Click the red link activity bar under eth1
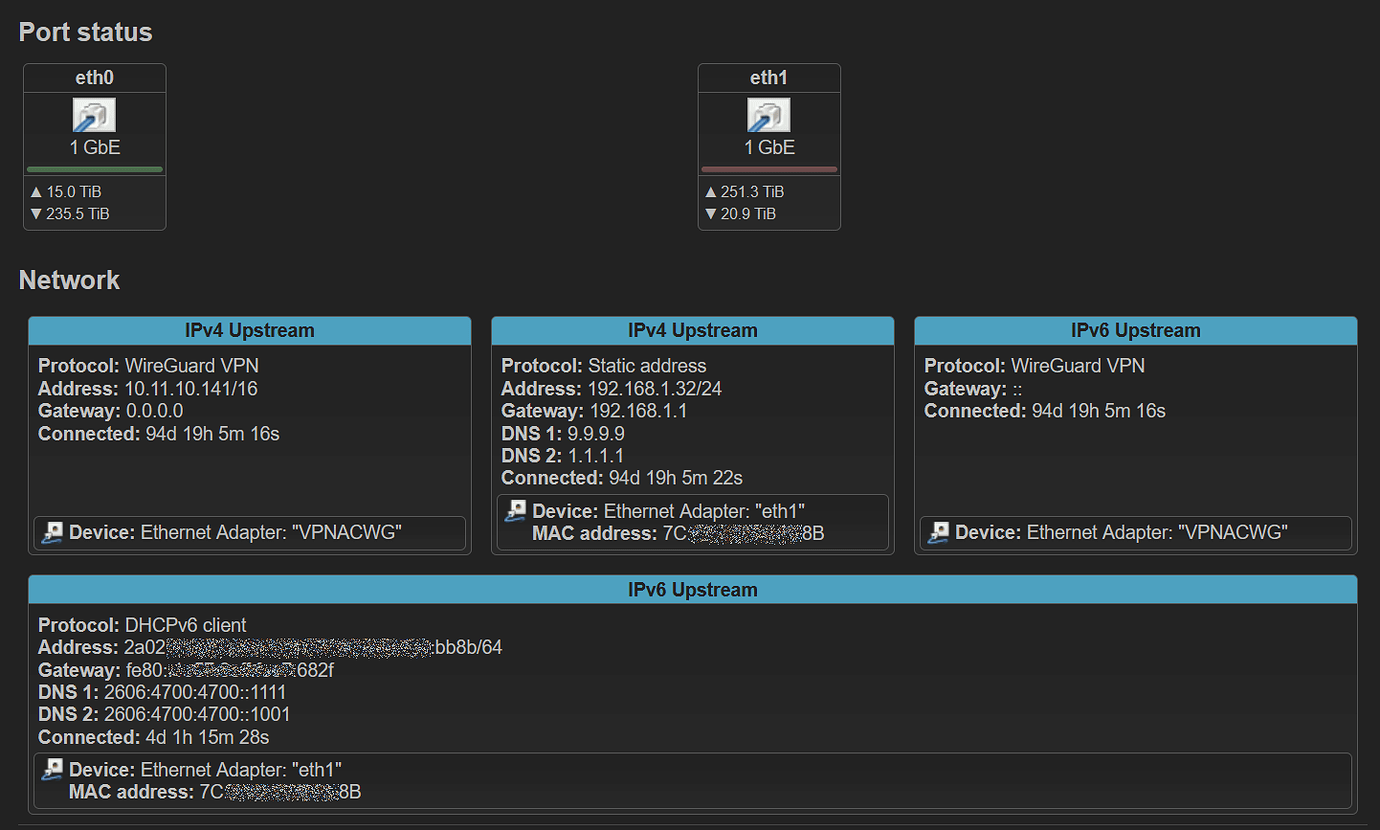Screen dimensions: 1380x830 [x=769, y=169]
